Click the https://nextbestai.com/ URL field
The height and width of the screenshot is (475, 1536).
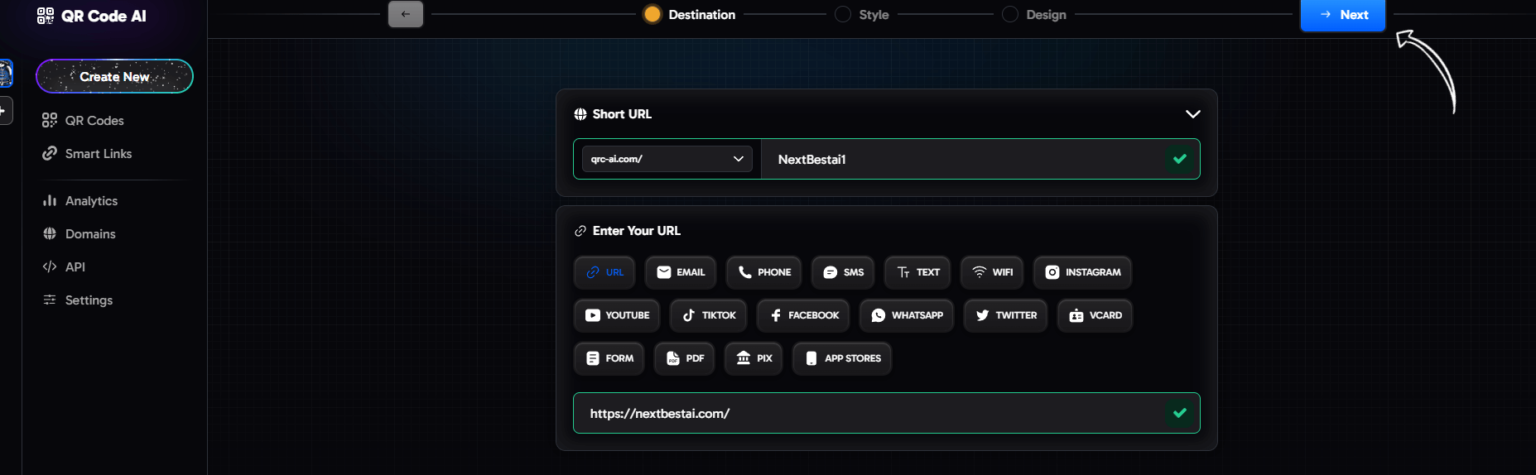coord(886,413)
